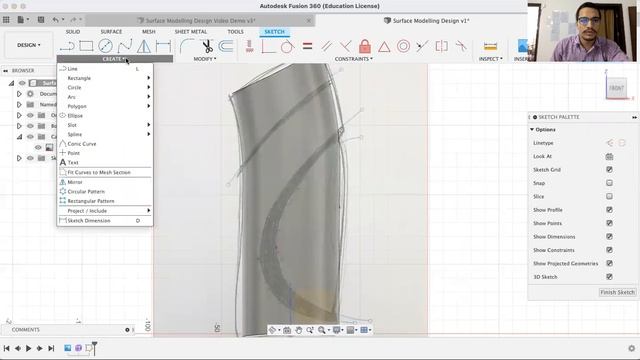Expand the Spline submenu
This screenshot has height=360, width=640.
tap(105, 134)
